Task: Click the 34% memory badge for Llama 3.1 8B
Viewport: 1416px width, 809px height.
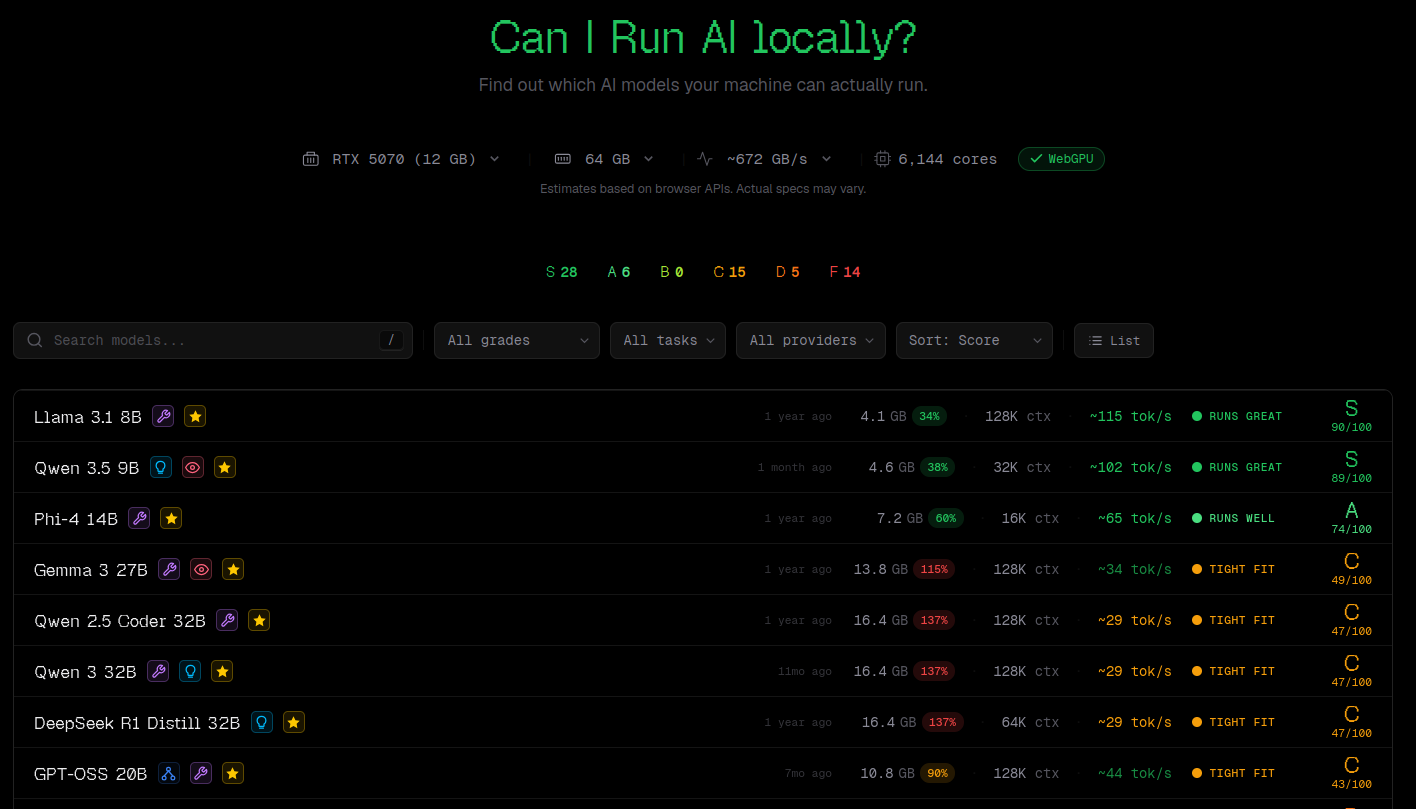Action: [x=930, y=416]
